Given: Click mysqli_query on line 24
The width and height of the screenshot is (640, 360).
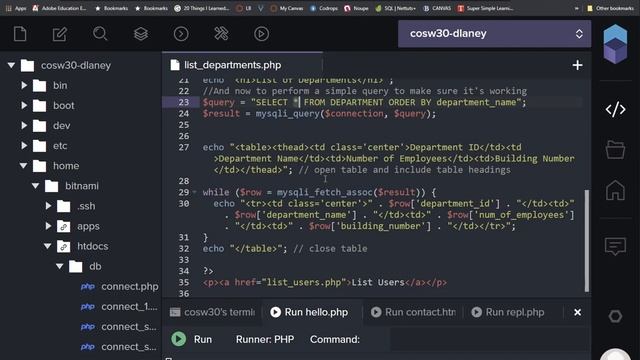Looking at the screenshot, I should (288, 113).
